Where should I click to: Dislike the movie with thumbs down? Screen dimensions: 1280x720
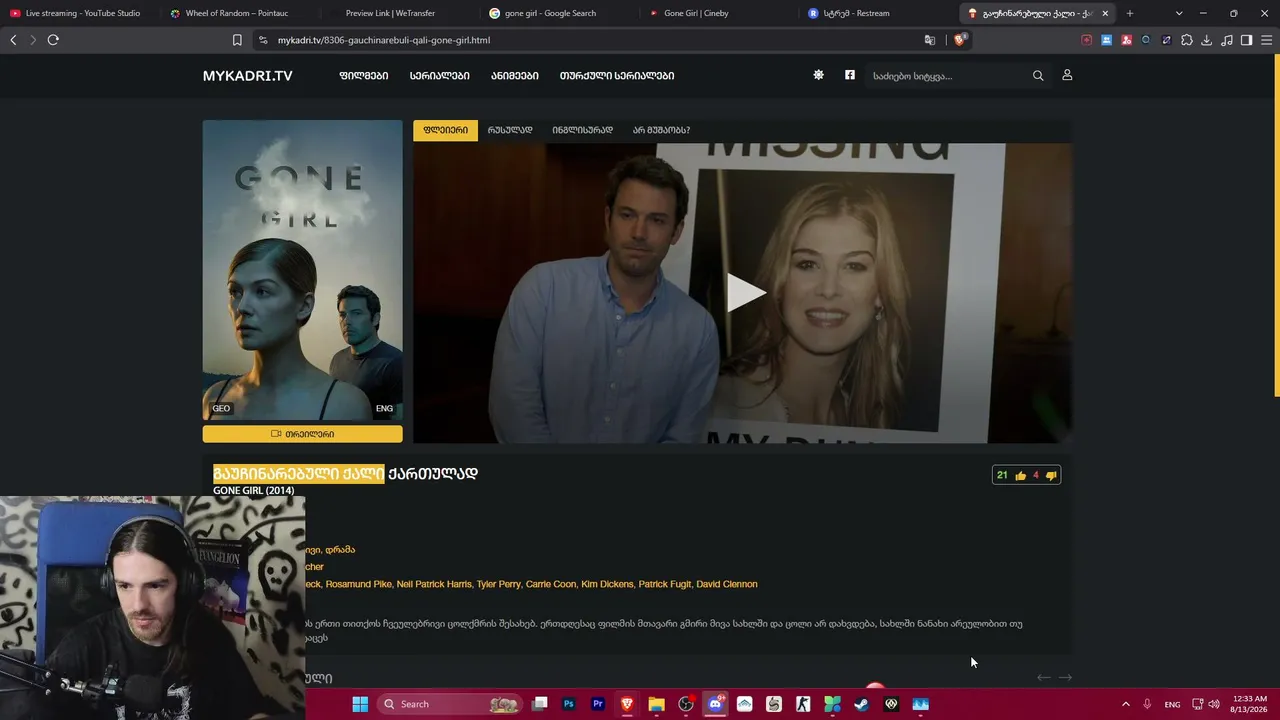click(x=1051, y=476)
